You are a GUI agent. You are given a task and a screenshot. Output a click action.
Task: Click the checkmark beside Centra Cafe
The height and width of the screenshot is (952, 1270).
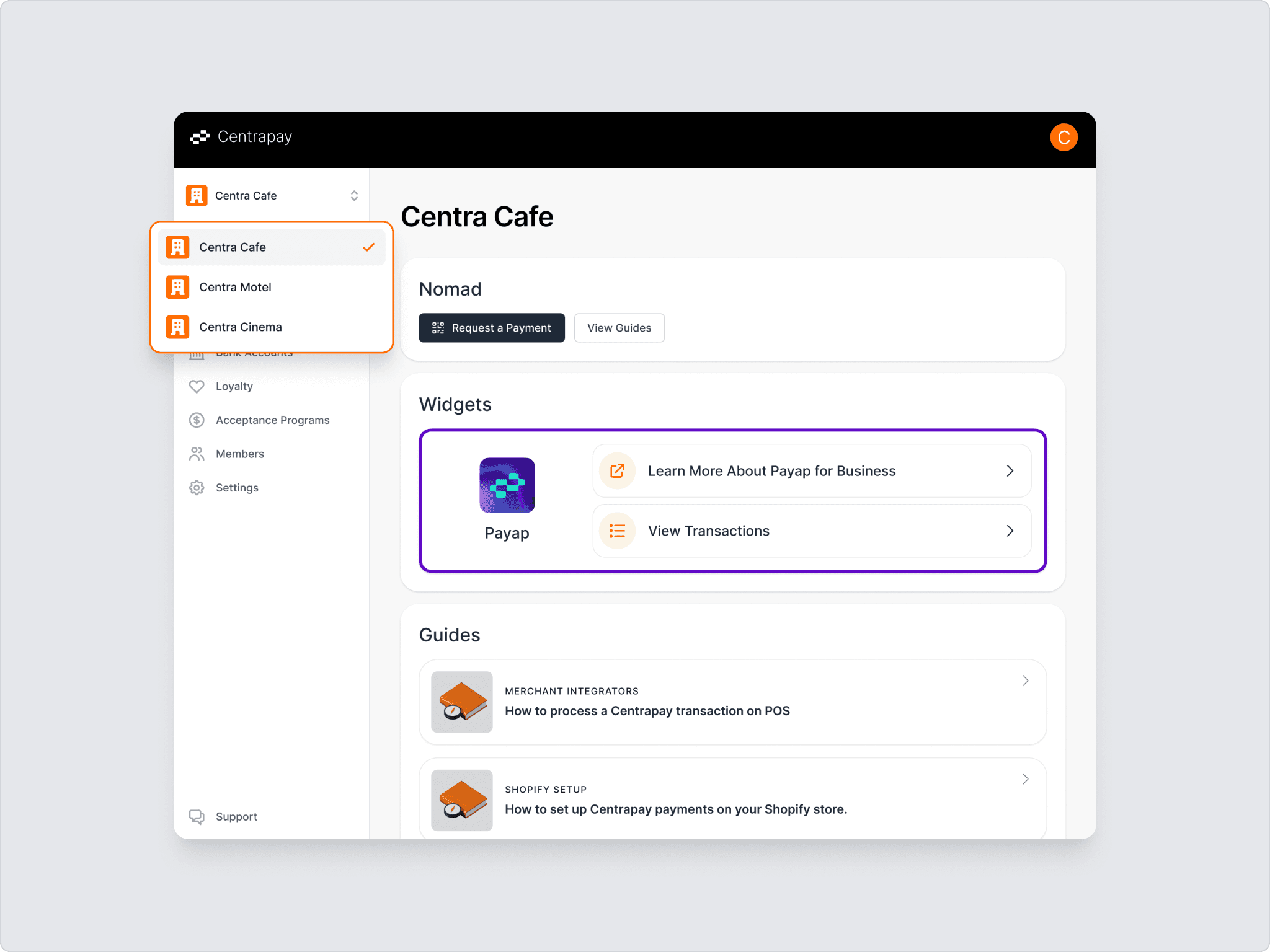point(369,247)
